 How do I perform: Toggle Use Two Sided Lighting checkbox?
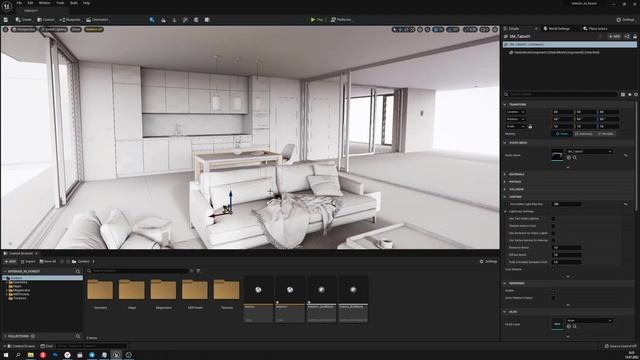coord(553,219)
